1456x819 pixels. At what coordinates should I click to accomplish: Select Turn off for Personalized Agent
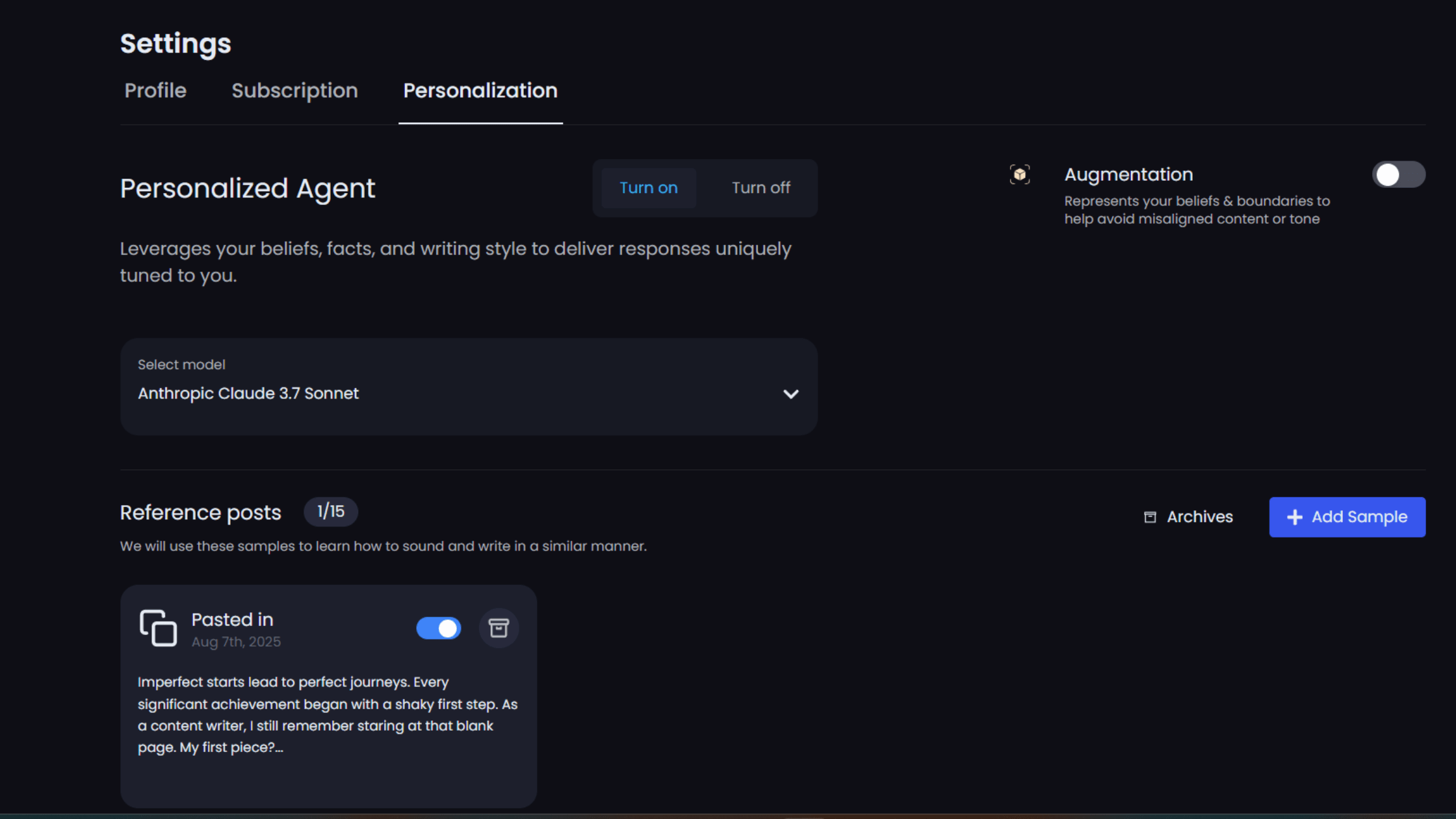click(x=760, y=188)
